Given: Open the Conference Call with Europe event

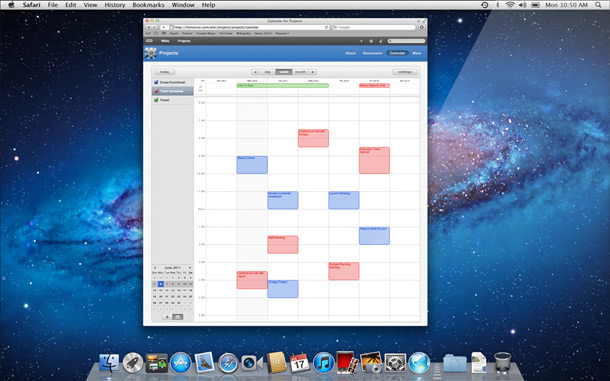Looking at the screenshot, I should [313, 138].
